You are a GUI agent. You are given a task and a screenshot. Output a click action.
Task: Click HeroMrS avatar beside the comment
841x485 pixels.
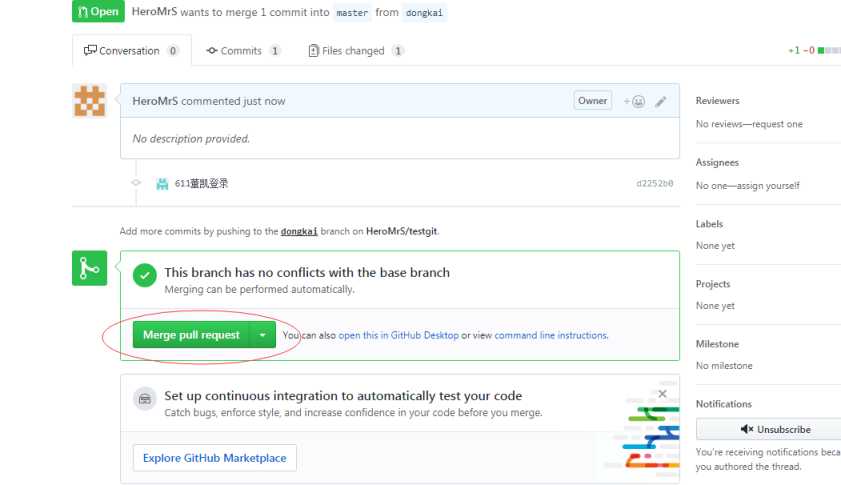click(90, 101)
